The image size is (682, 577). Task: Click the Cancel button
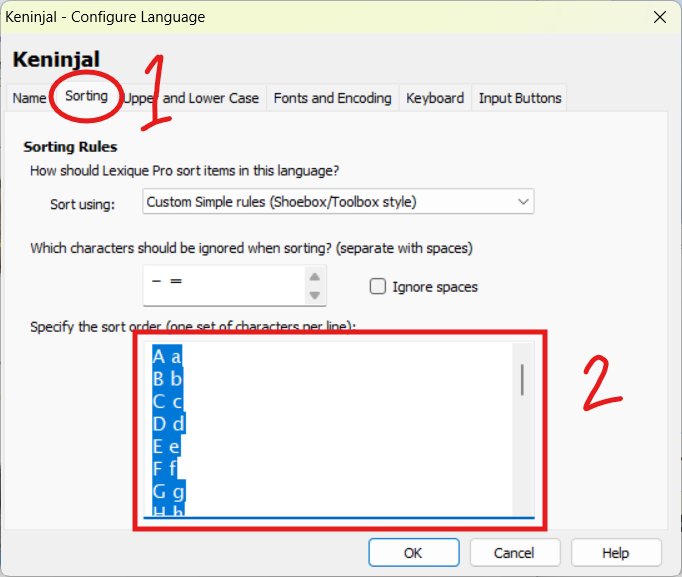click(x=514, y=553)
